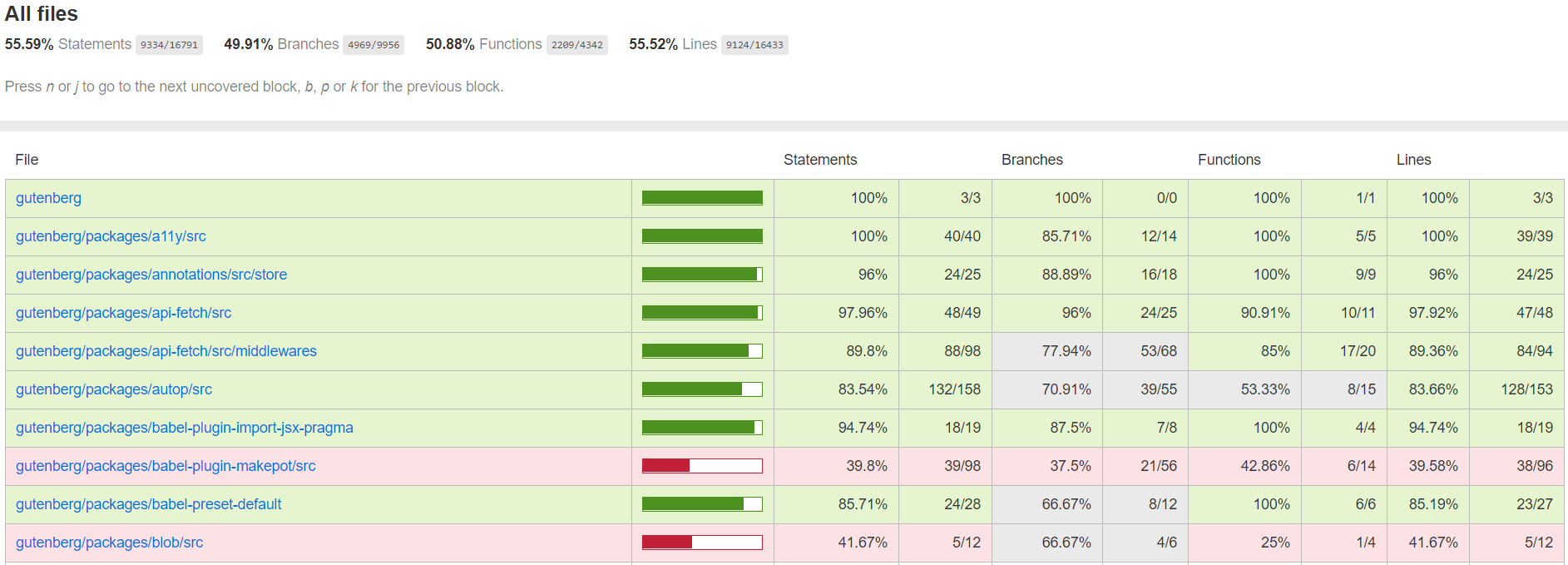The width and height of the screenshot is (1568, 565).
Task: Click the 42.86% functions cell
Action: [1244, 466]
